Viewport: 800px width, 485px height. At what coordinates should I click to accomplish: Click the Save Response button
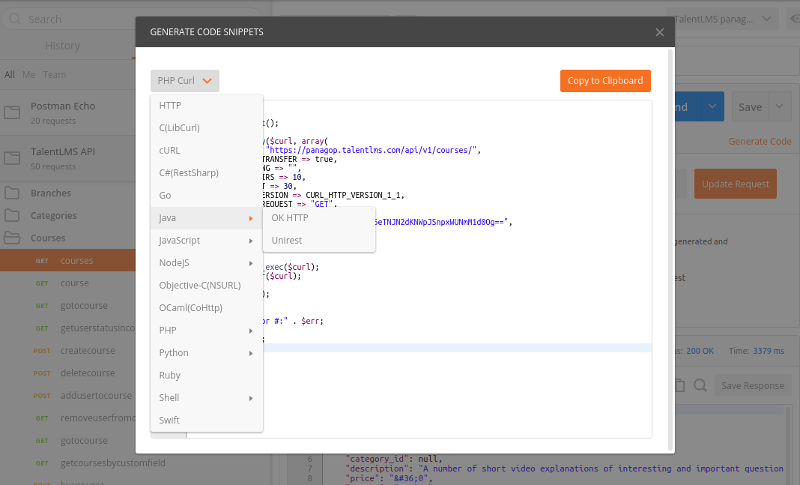click(753, 386)
